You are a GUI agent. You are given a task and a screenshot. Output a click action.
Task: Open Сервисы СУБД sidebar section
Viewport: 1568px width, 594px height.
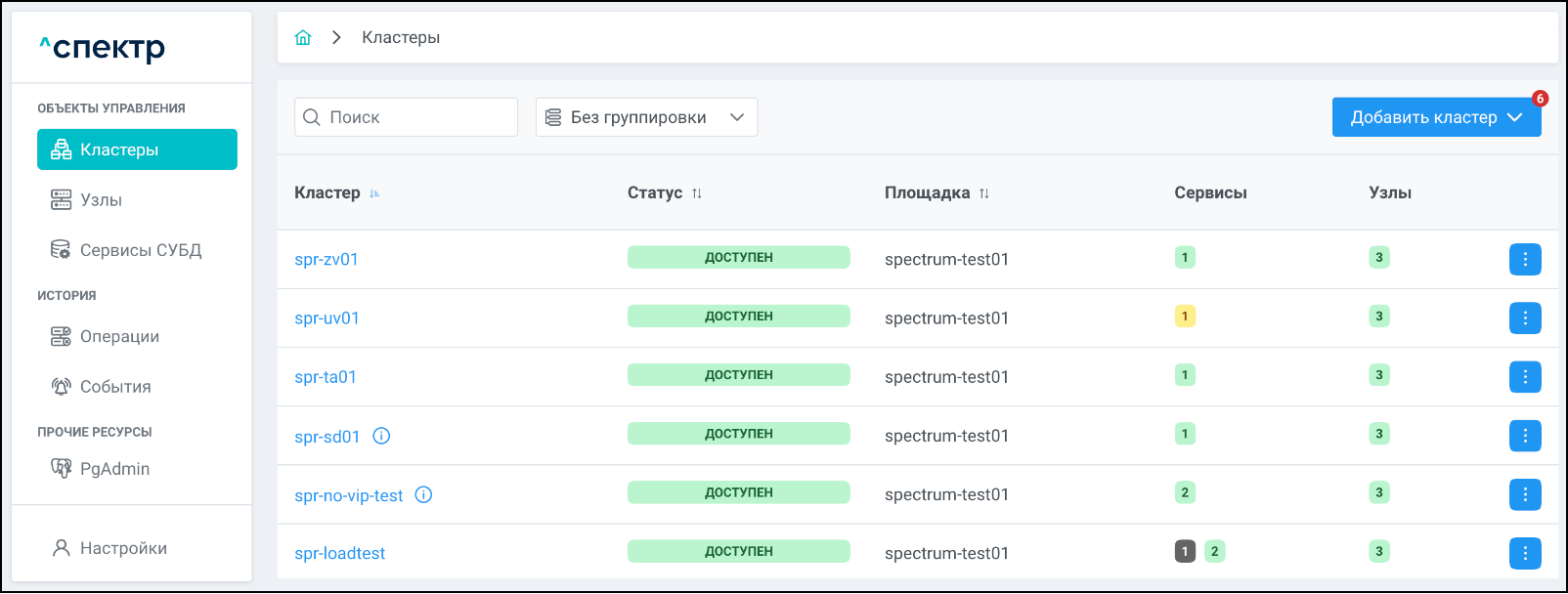click(x=140, y=250)
